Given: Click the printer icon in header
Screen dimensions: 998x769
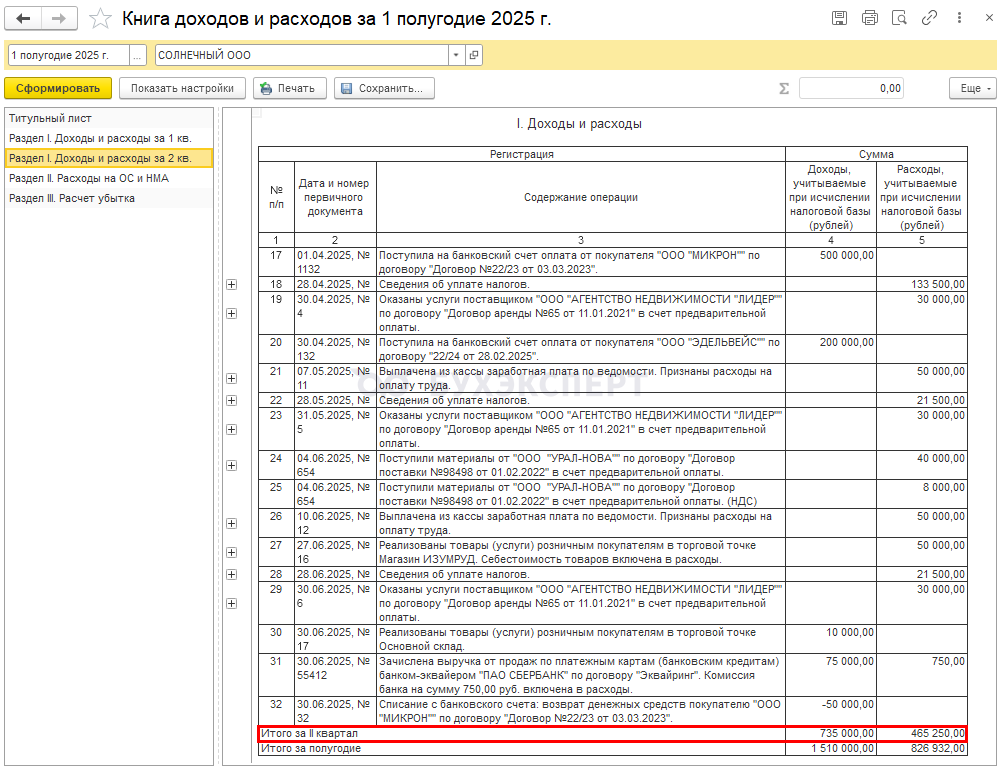Looking at the screenshot, I should tap(869, 18).
